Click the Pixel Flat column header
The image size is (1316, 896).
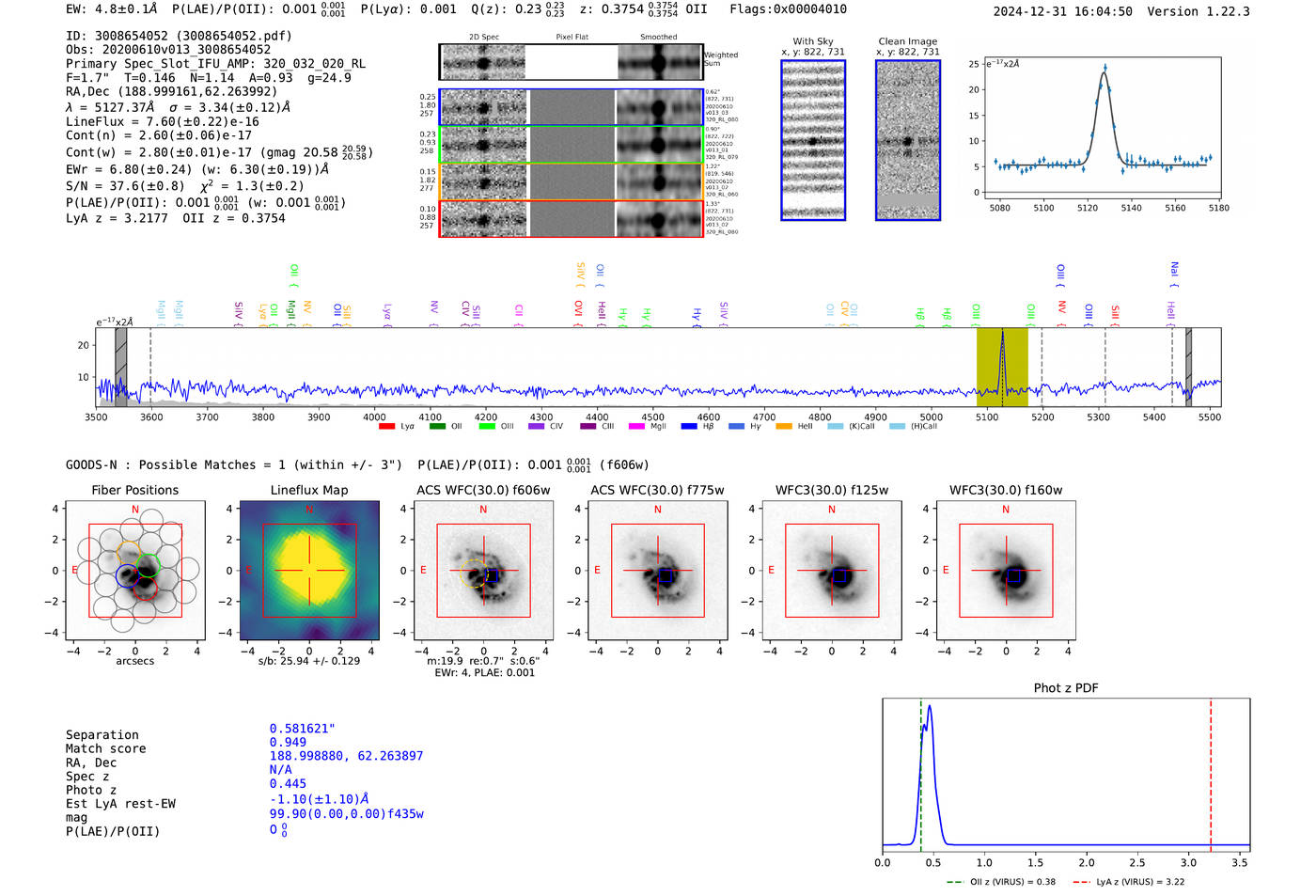tap(572, 38)
